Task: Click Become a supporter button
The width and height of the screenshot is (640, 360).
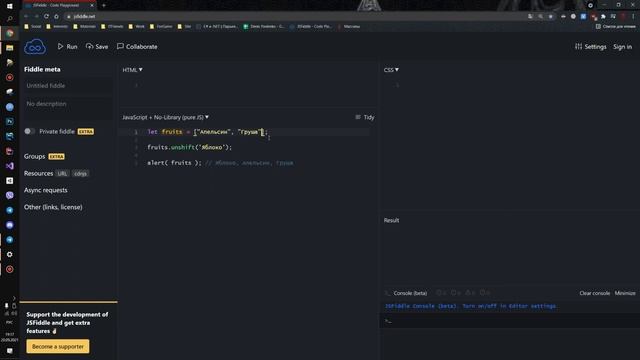Action: point(58,347)
